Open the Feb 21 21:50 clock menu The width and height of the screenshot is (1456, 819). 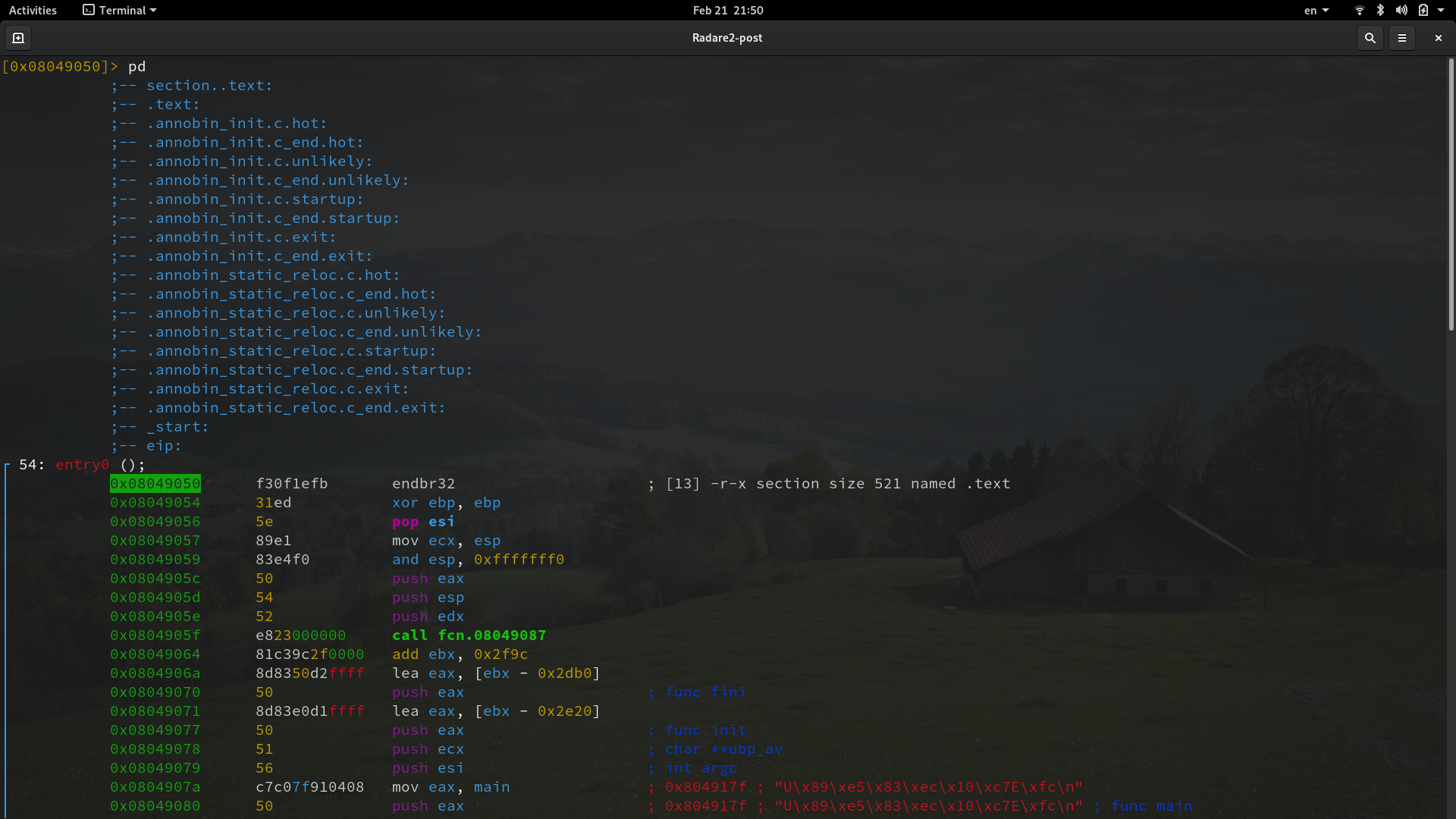[727, 11]
